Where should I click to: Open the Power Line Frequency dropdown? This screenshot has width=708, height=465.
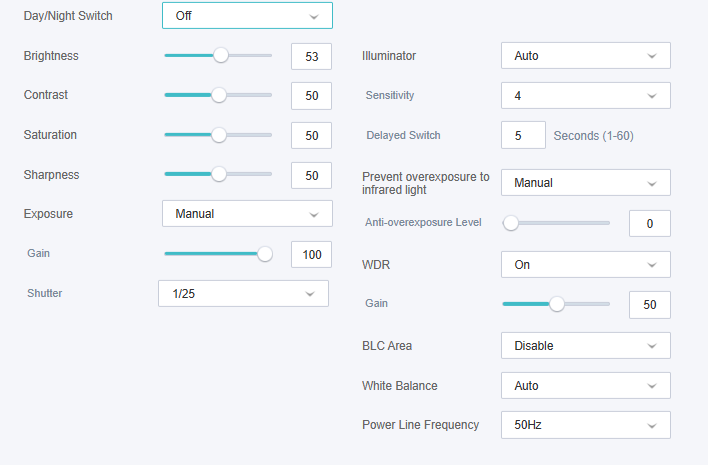pyautogui.click(x=585, y=425)
